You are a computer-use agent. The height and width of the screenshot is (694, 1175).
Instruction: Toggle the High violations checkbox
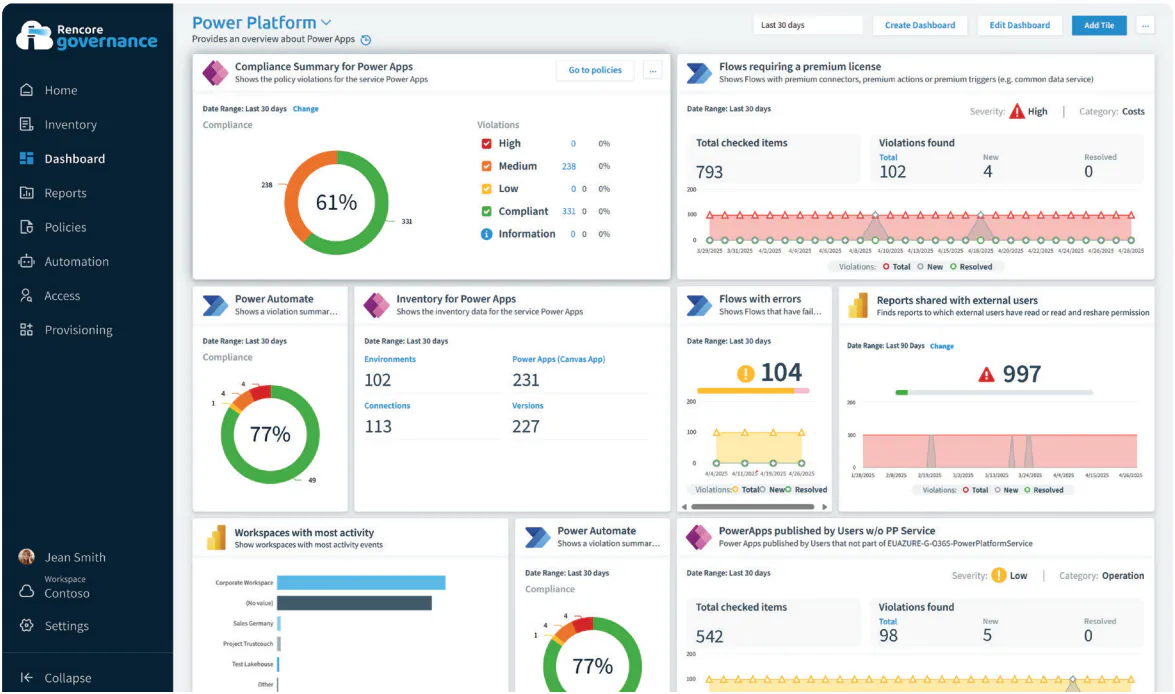486,143
